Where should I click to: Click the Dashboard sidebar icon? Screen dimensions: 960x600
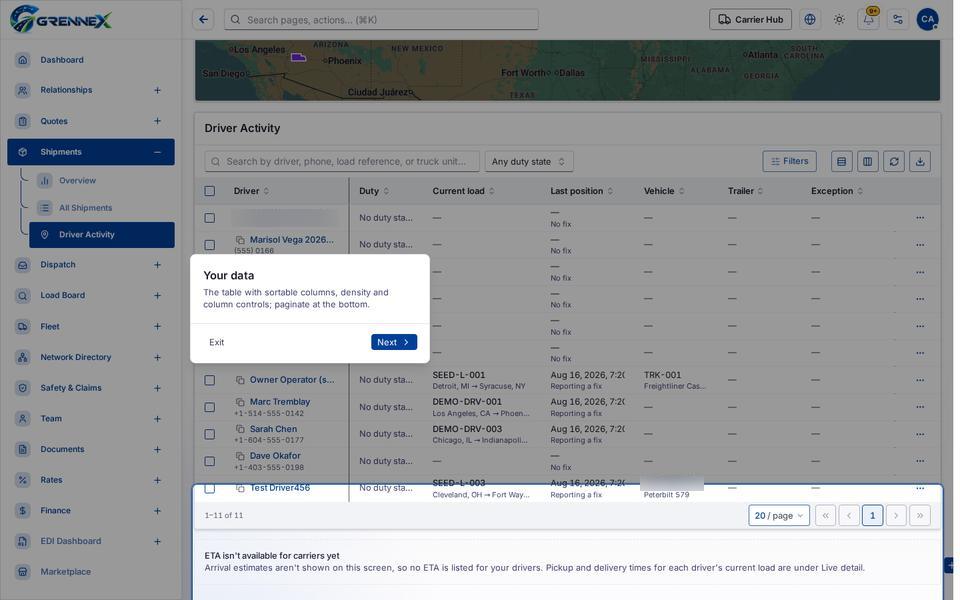click(23, 60)
